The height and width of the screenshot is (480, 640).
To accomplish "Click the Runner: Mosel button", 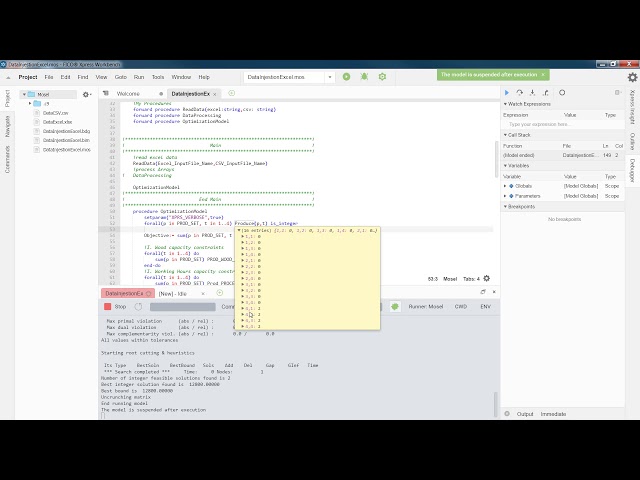I will pyautogui.click(x=426, y=307).
